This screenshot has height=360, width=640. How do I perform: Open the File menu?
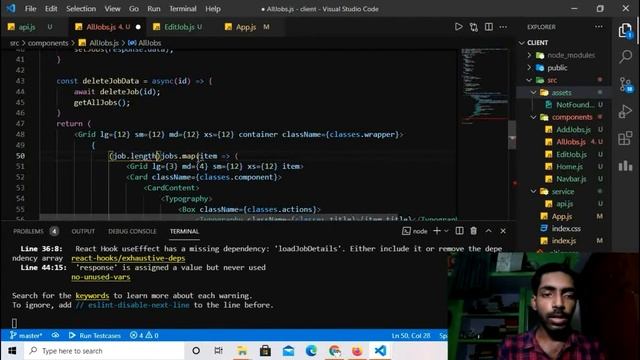click(x=30, y=9)
